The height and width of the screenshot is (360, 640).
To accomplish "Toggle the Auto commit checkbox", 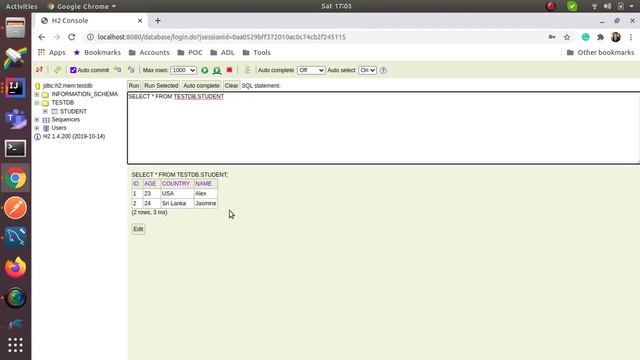I will 73,70.
